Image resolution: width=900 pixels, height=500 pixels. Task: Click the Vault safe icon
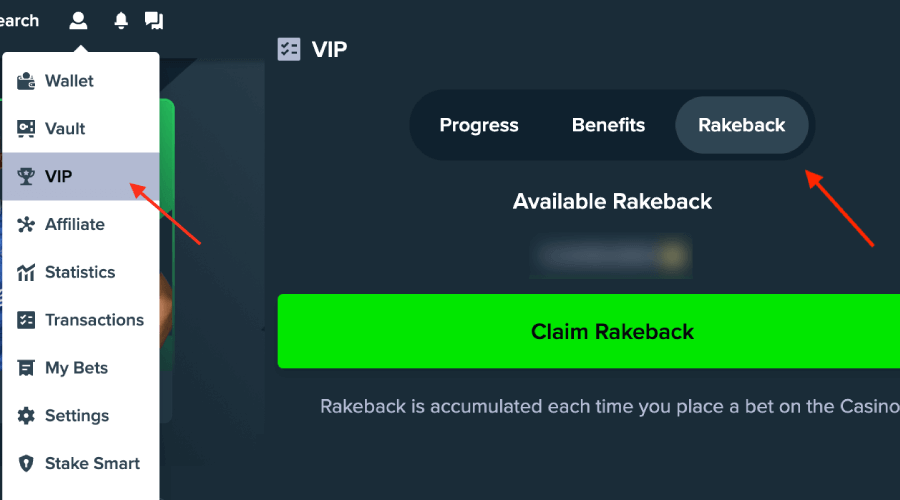[x=26, y=129]
